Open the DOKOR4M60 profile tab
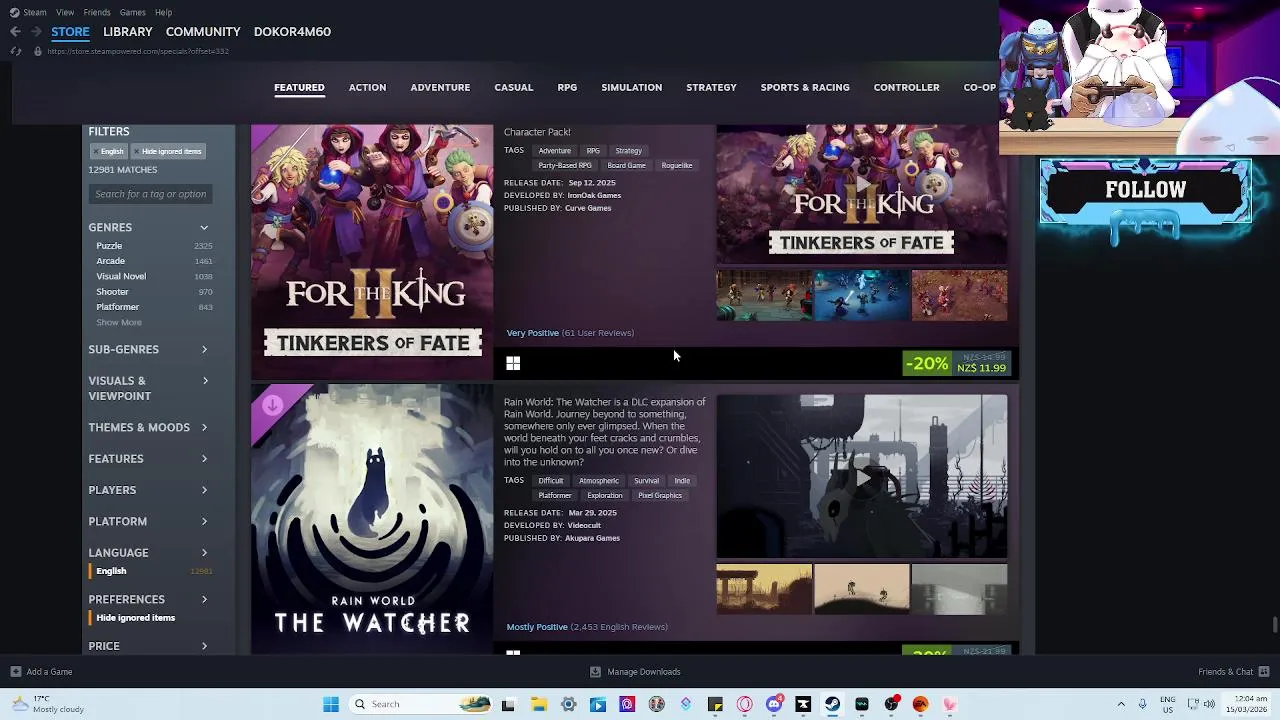The image size is (1280, 720). coord(292,31)
